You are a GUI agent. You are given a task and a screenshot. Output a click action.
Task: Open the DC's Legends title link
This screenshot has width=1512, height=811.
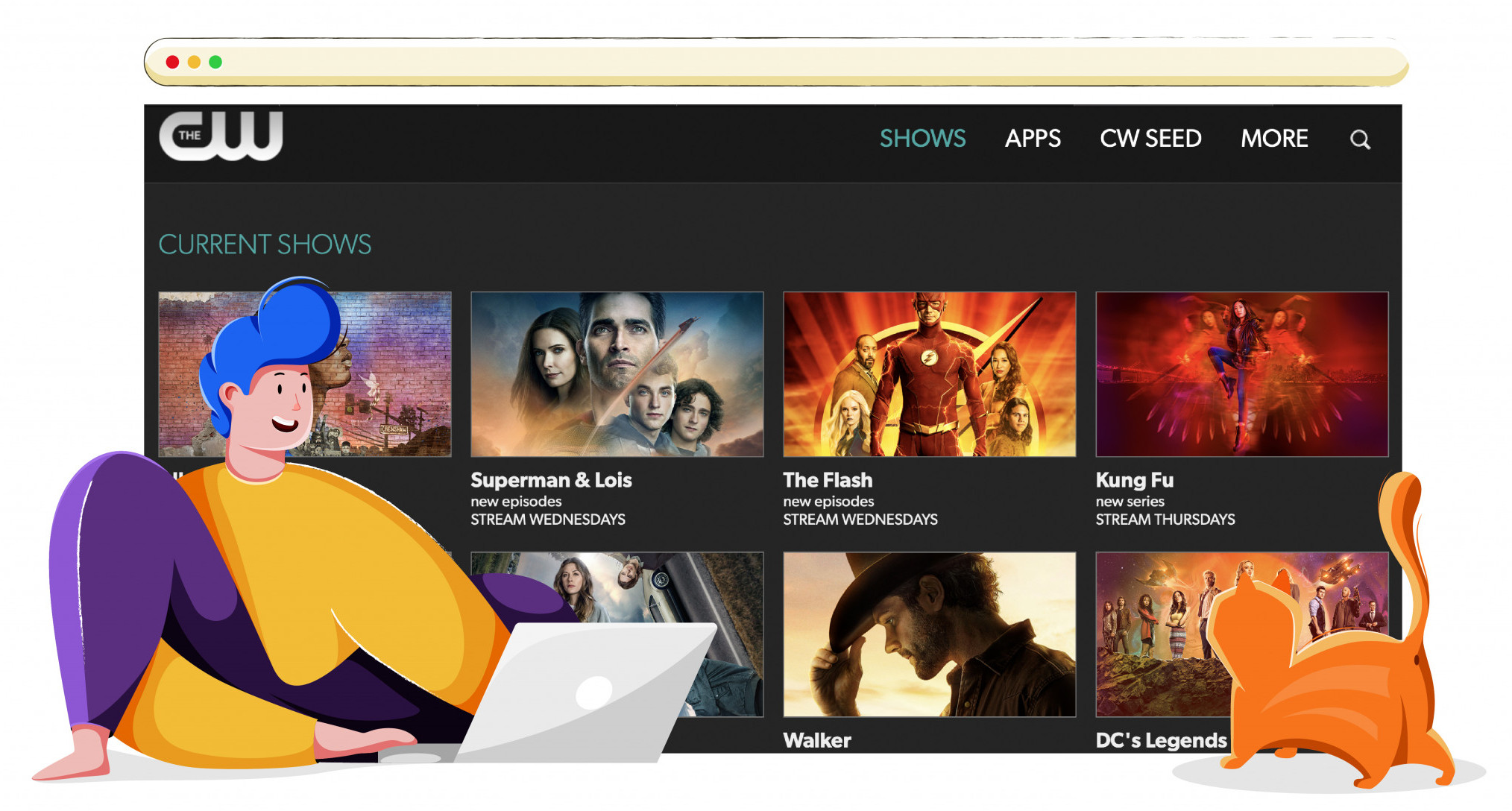tap(1161, 740)
